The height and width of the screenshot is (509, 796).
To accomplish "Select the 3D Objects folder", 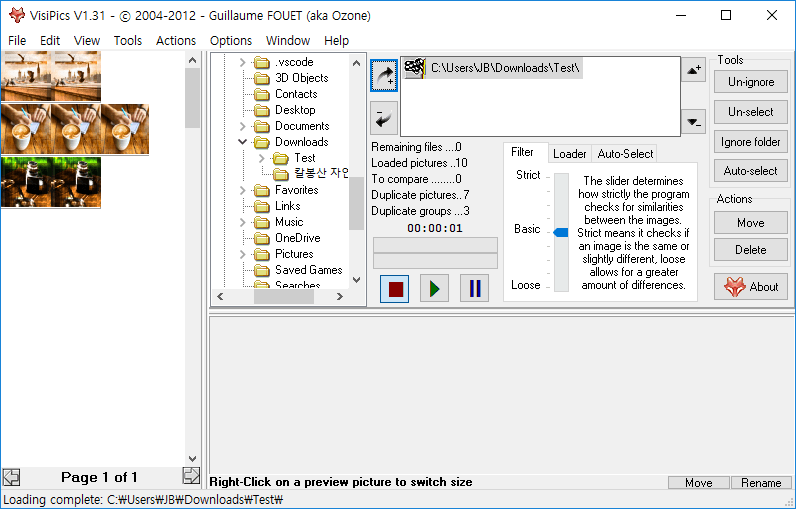I will tap(291, 78).
